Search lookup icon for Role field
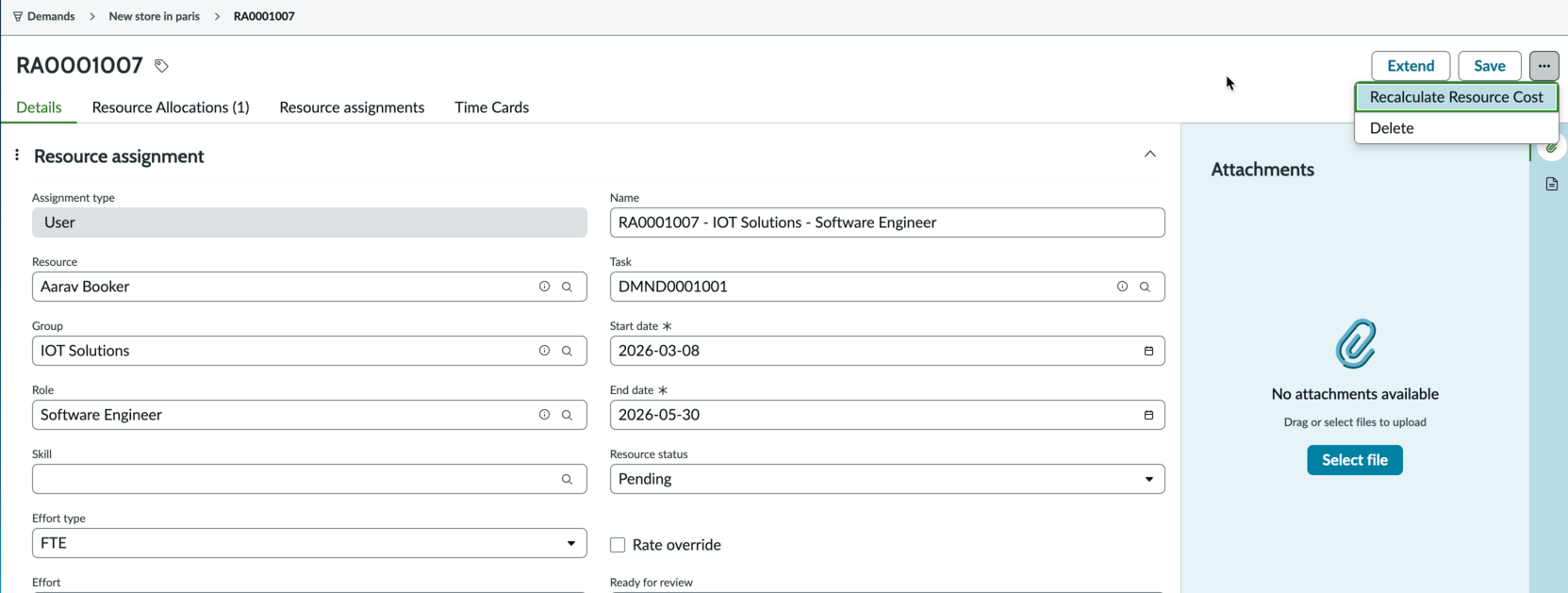The width and height of the screenshot is (1568, 593). tap(567, 415)
